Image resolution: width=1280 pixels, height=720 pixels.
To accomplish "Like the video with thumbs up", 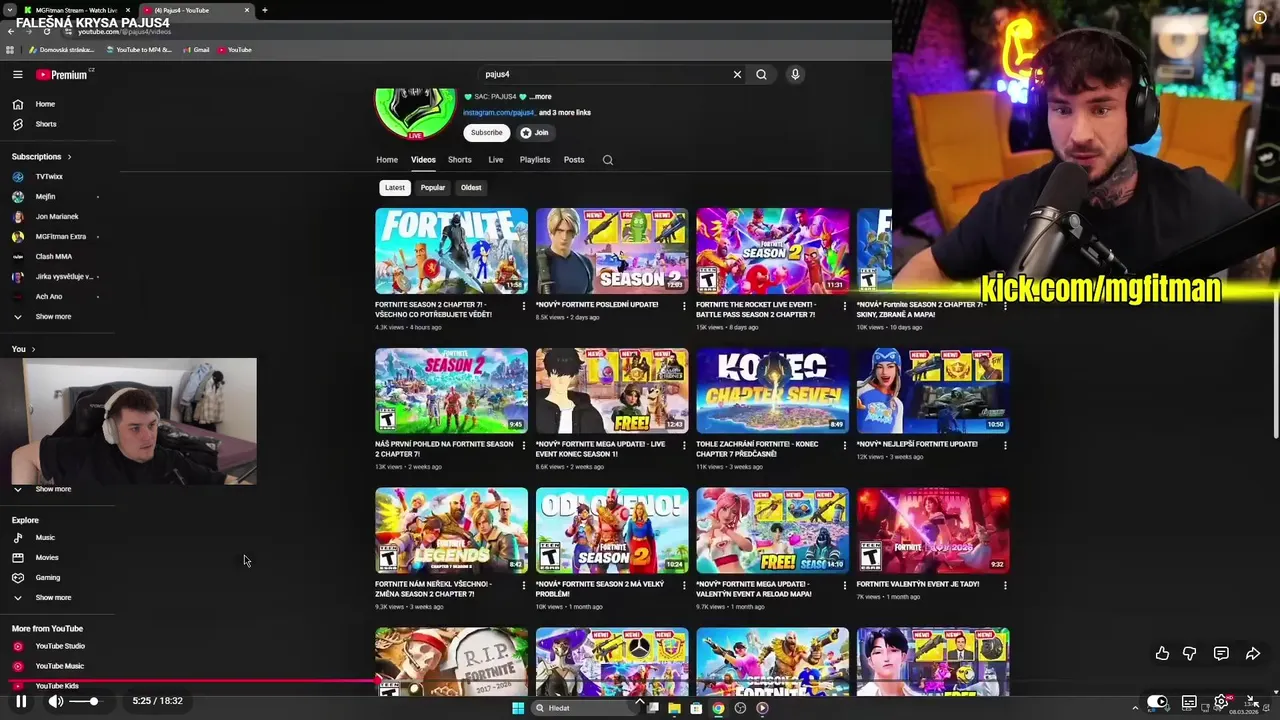I will [x=1162, y=653].
